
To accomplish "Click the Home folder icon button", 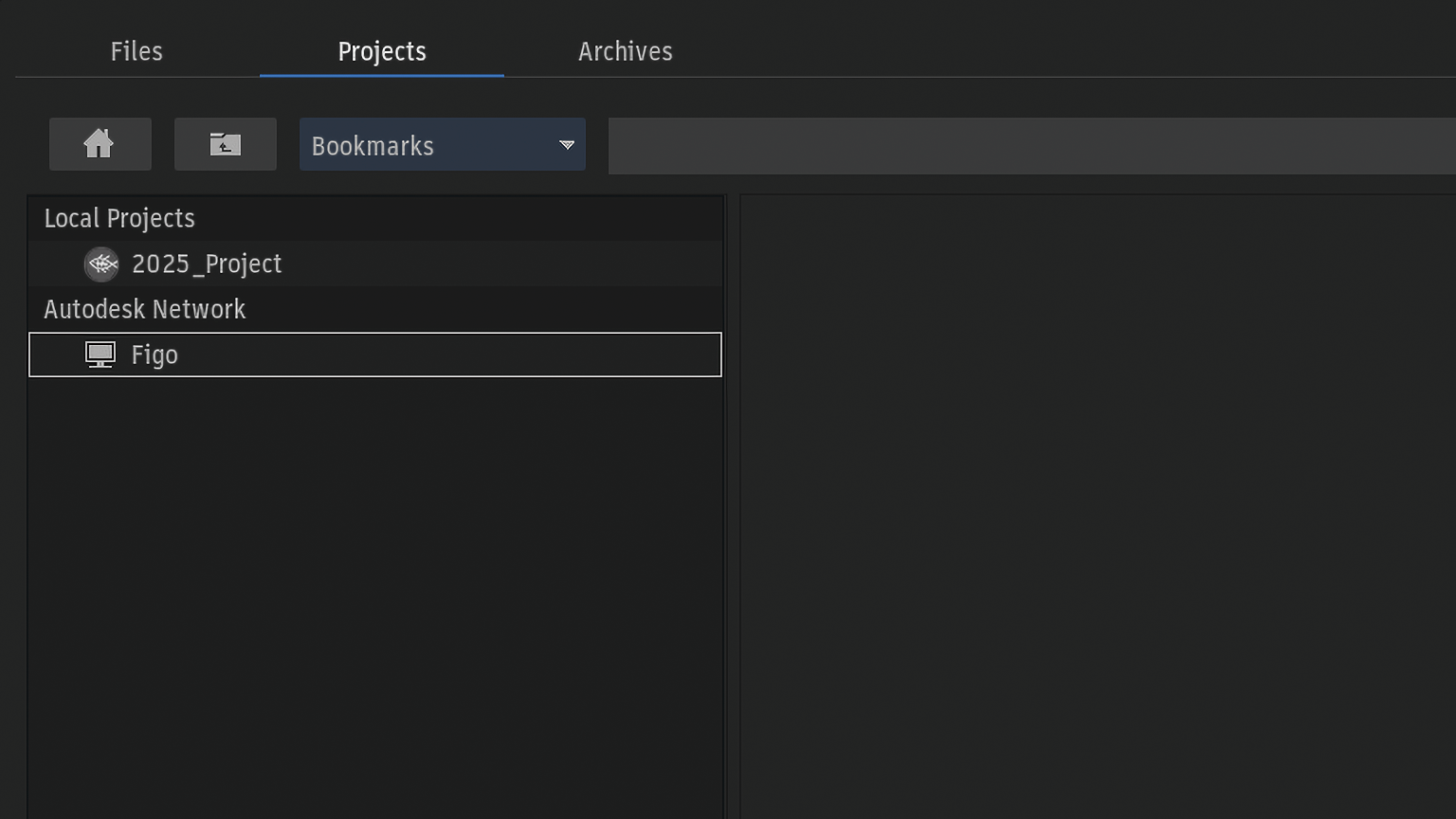I will tap(100, 144).
